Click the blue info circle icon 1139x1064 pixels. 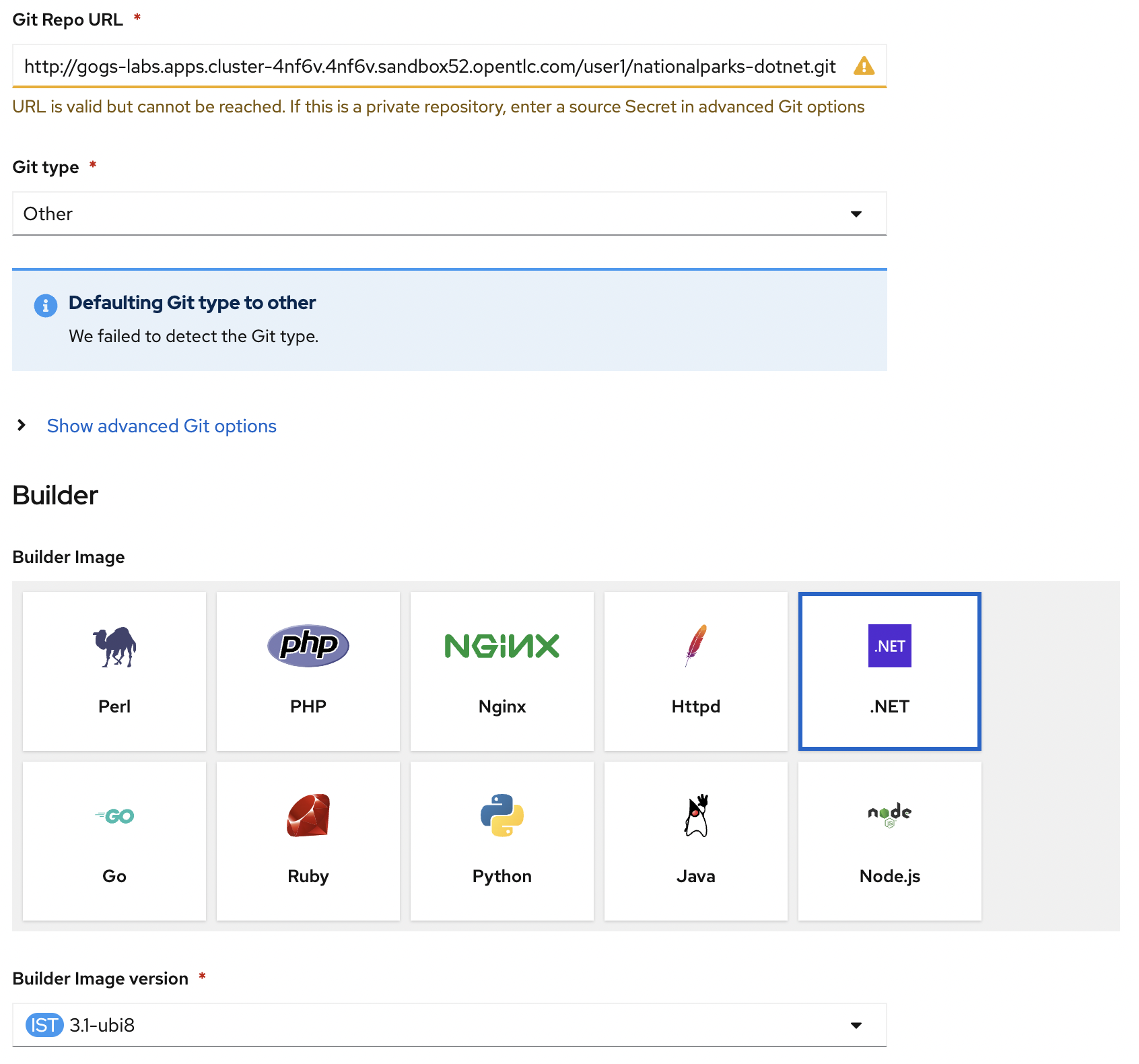[x=46, y=306]
